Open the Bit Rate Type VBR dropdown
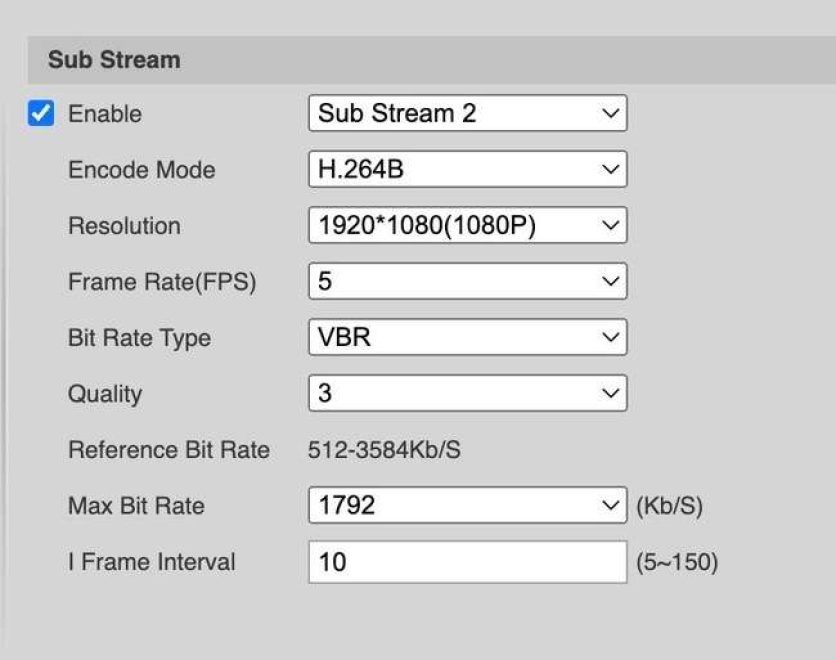836x660 pixels. click(x=467, y=338)
